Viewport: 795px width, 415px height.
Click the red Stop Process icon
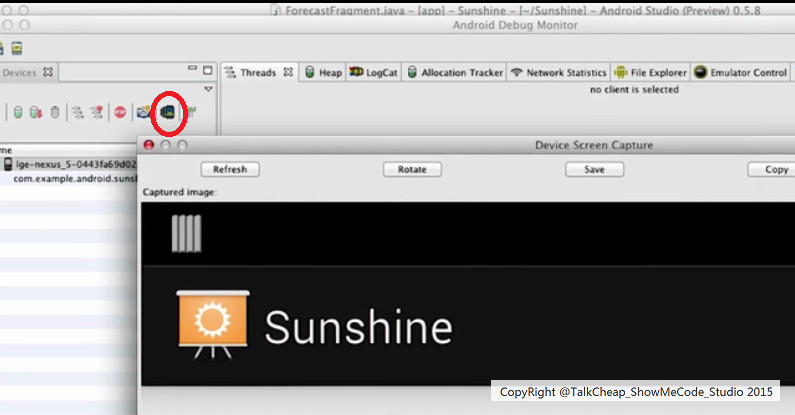(120, 112)
